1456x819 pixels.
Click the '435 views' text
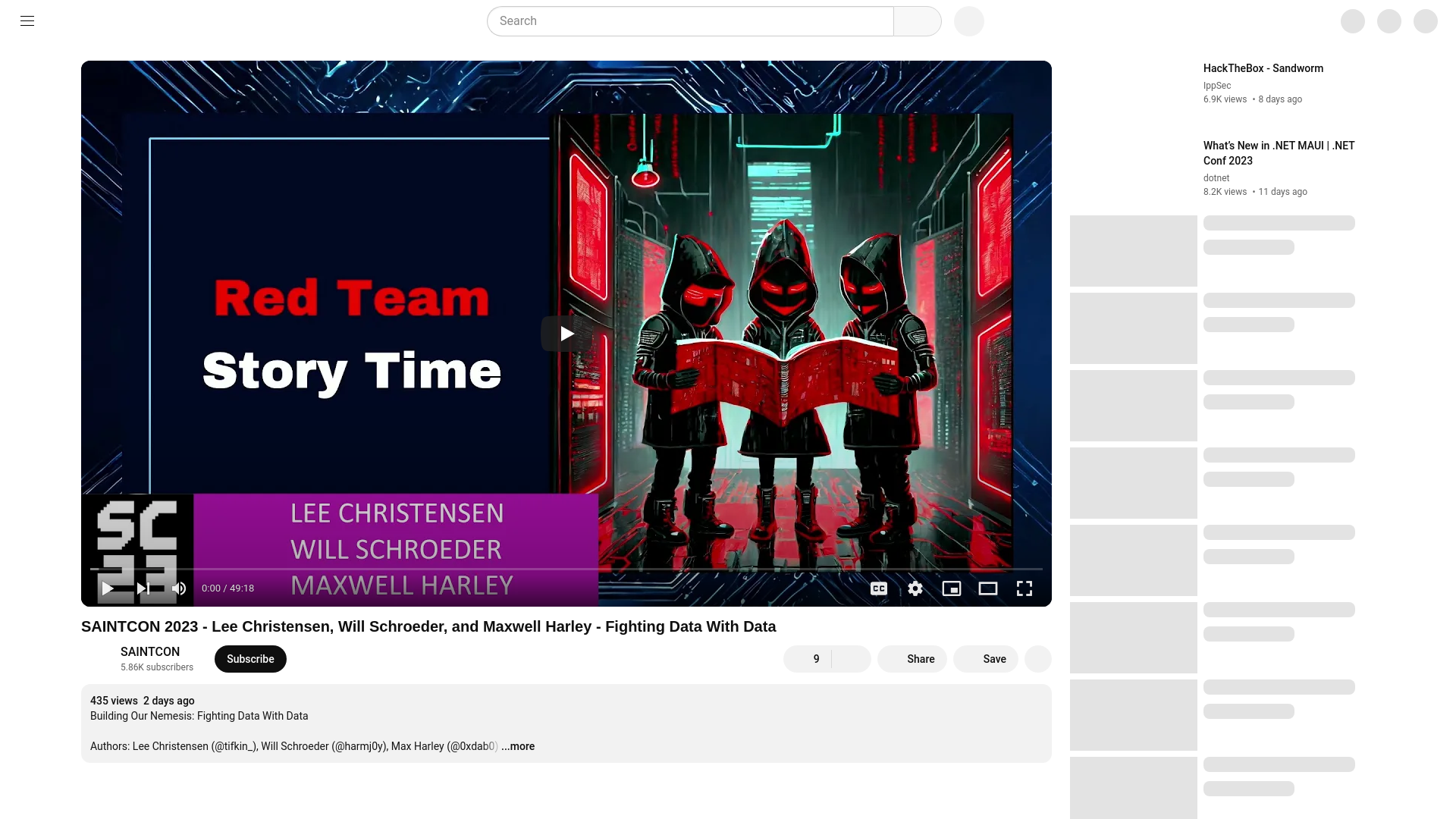[x=114, y=701]
